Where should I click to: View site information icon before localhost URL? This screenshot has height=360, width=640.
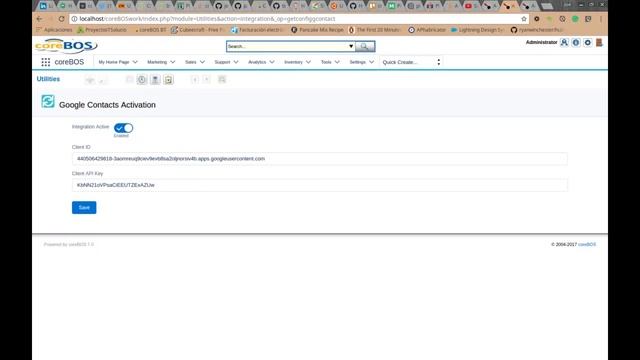click(x=74, y=19)
